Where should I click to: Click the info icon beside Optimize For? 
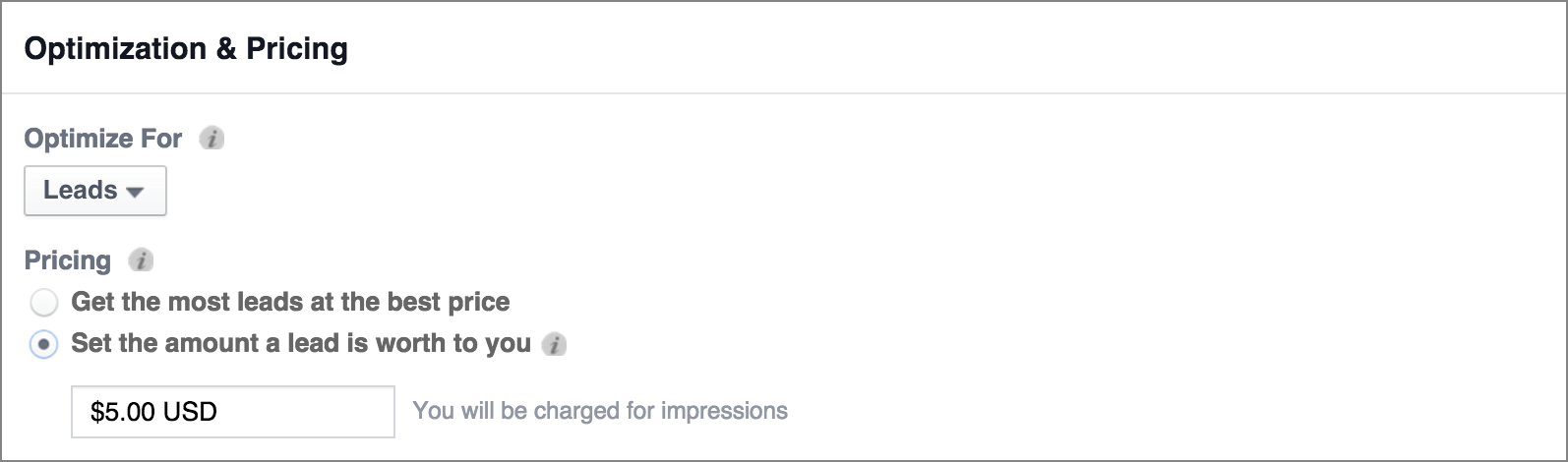(211, 139)
